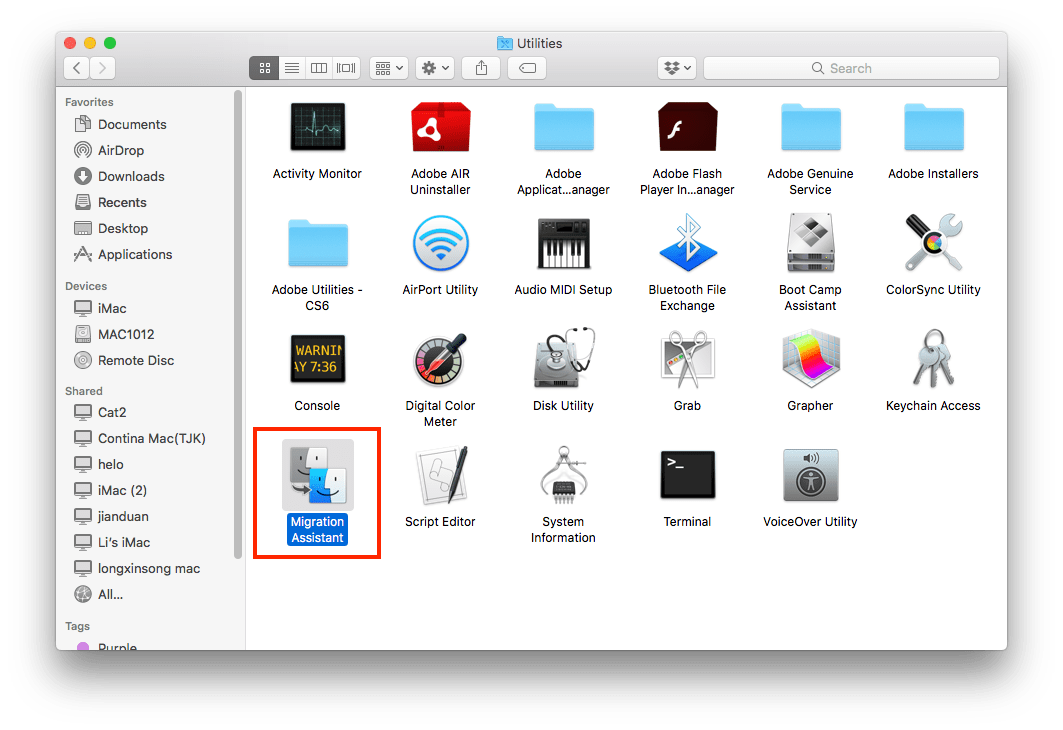The image size is (1063, 730).
Task: Open Audio MIDI Setup
Action: (x=563, y=243)
